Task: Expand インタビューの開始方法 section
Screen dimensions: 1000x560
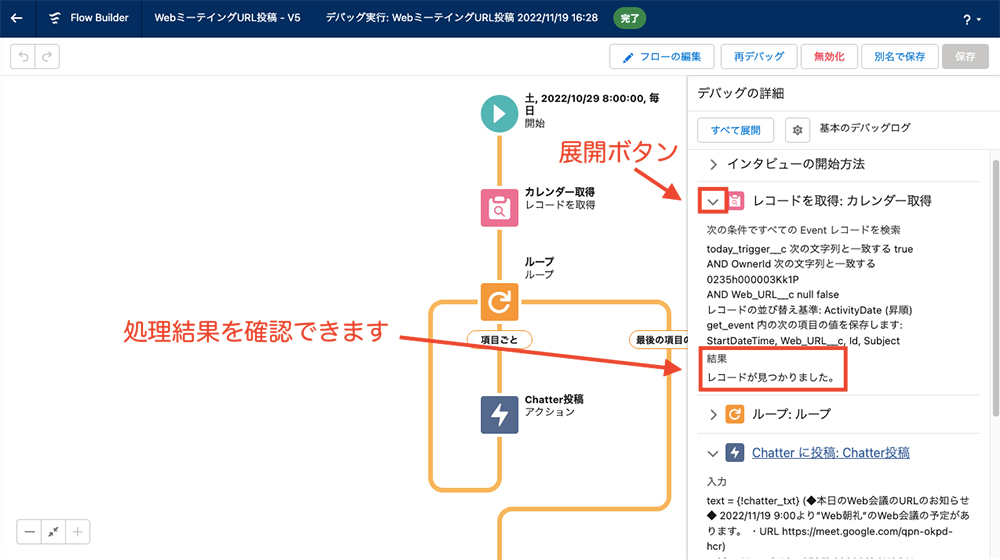Action: pos(713,165)
